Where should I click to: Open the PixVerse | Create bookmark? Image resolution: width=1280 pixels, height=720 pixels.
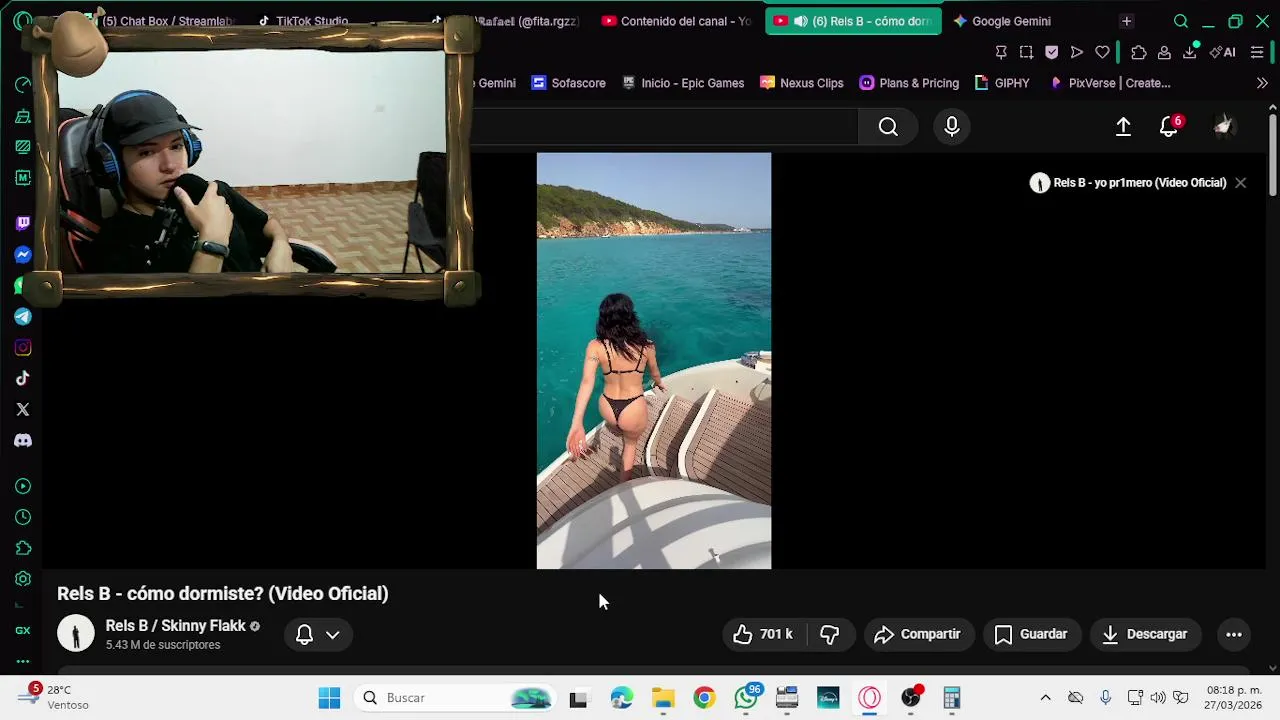coord(1110,83)
